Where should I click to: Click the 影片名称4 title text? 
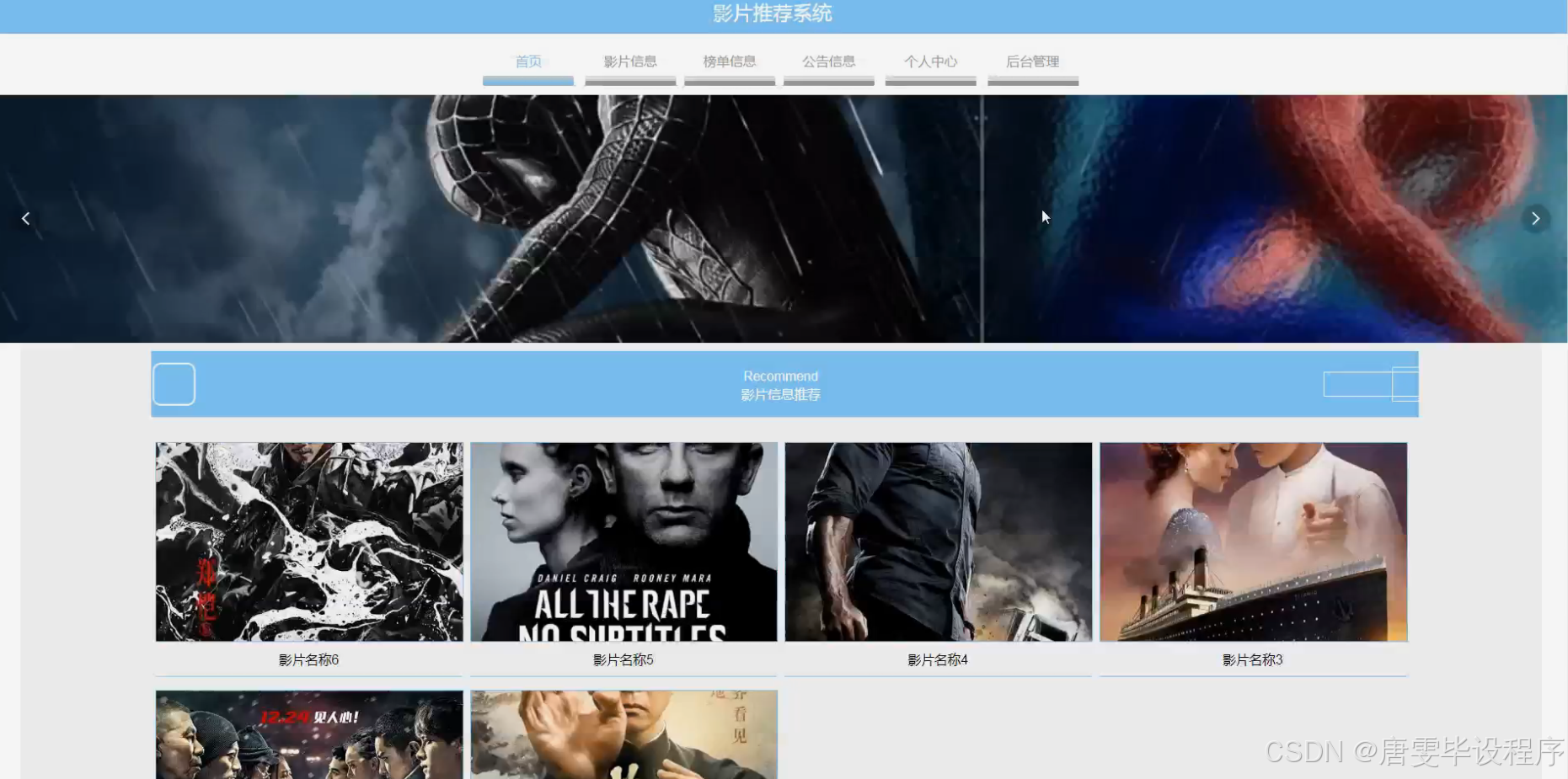pyautogui.click(x=938, y=660)
